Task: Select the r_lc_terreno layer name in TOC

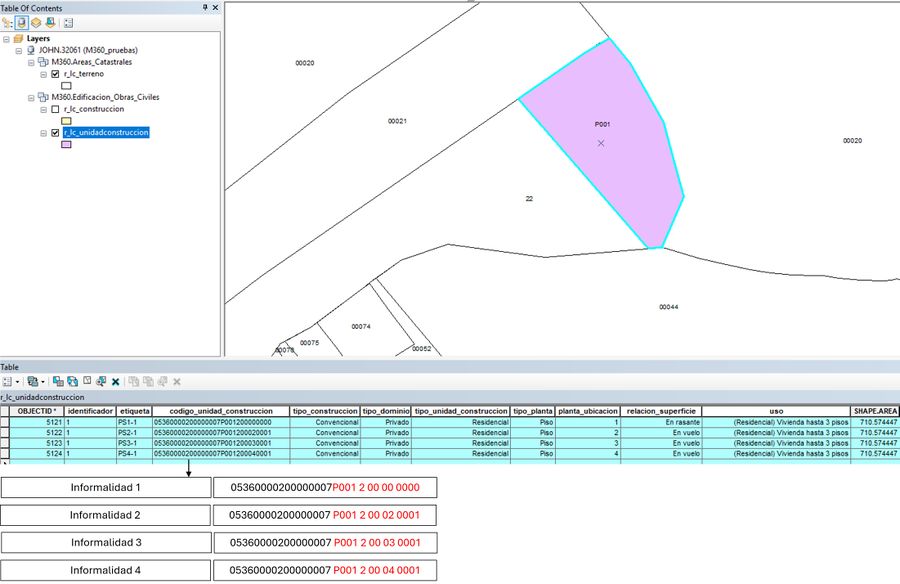Action: click(x=84, y=74)
